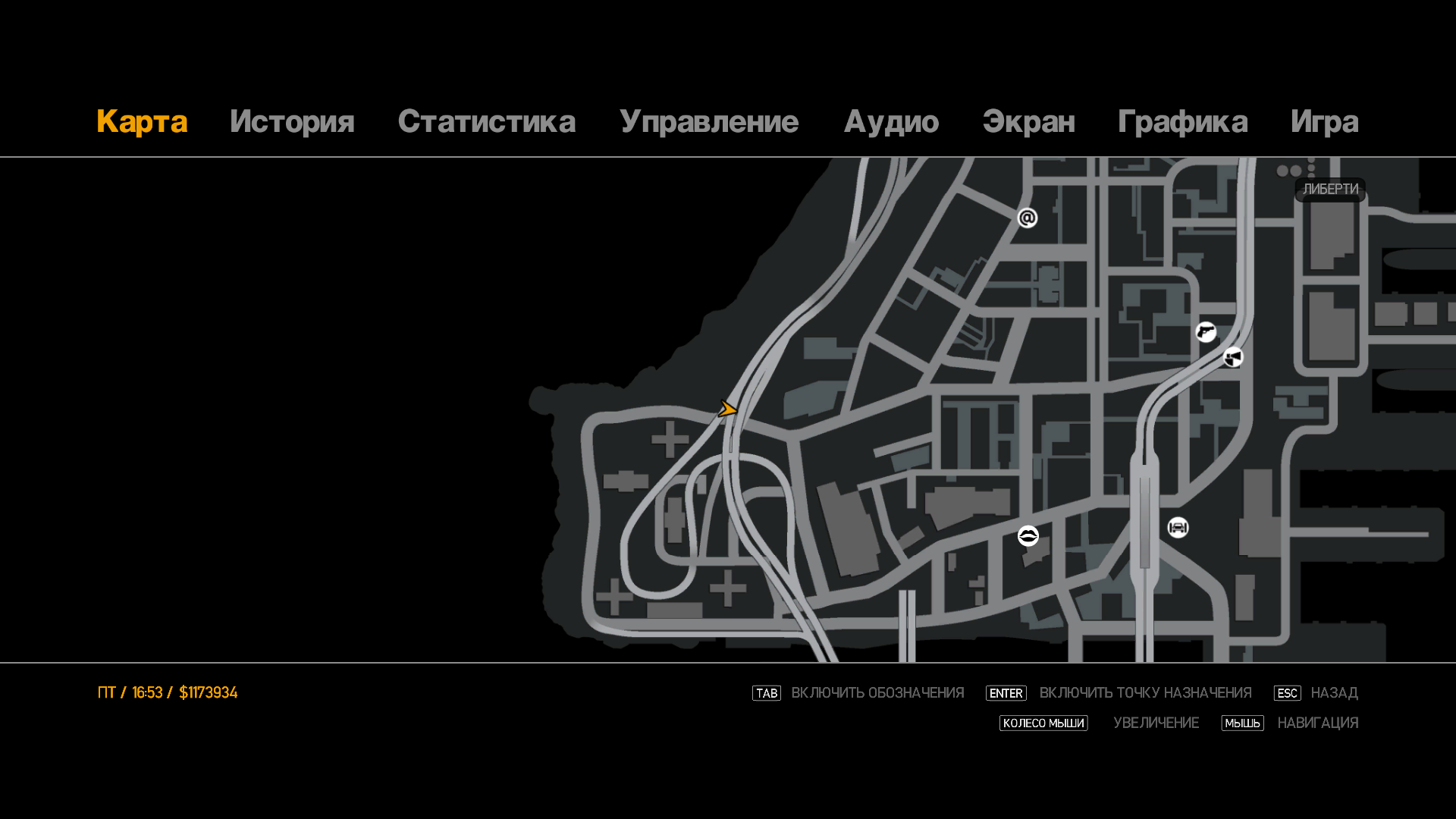Click the НАВИГАЦИЯ mouse hint

pos(1317,723)
